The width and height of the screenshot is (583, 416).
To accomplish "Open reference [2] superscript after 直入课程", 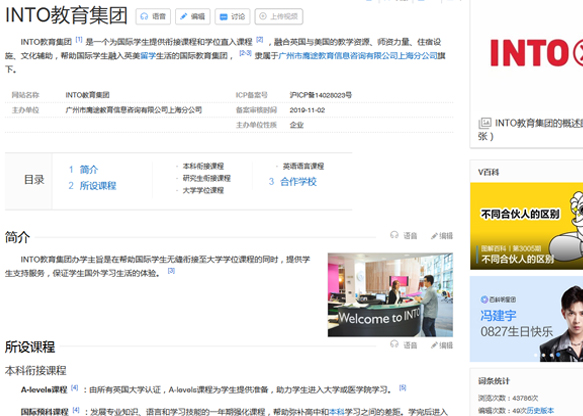I will click(260, 39).
